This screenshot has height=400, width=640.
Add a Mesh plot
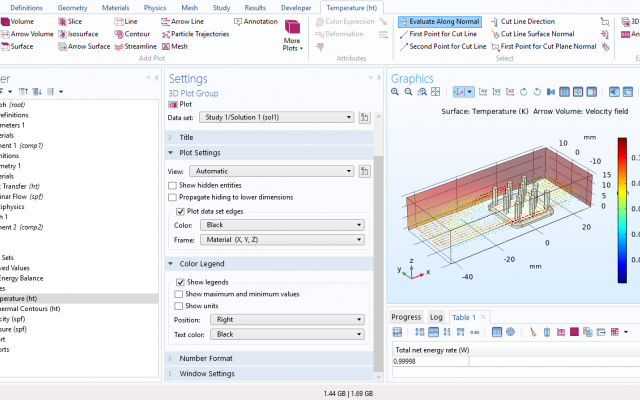click(x=174, y=47)
